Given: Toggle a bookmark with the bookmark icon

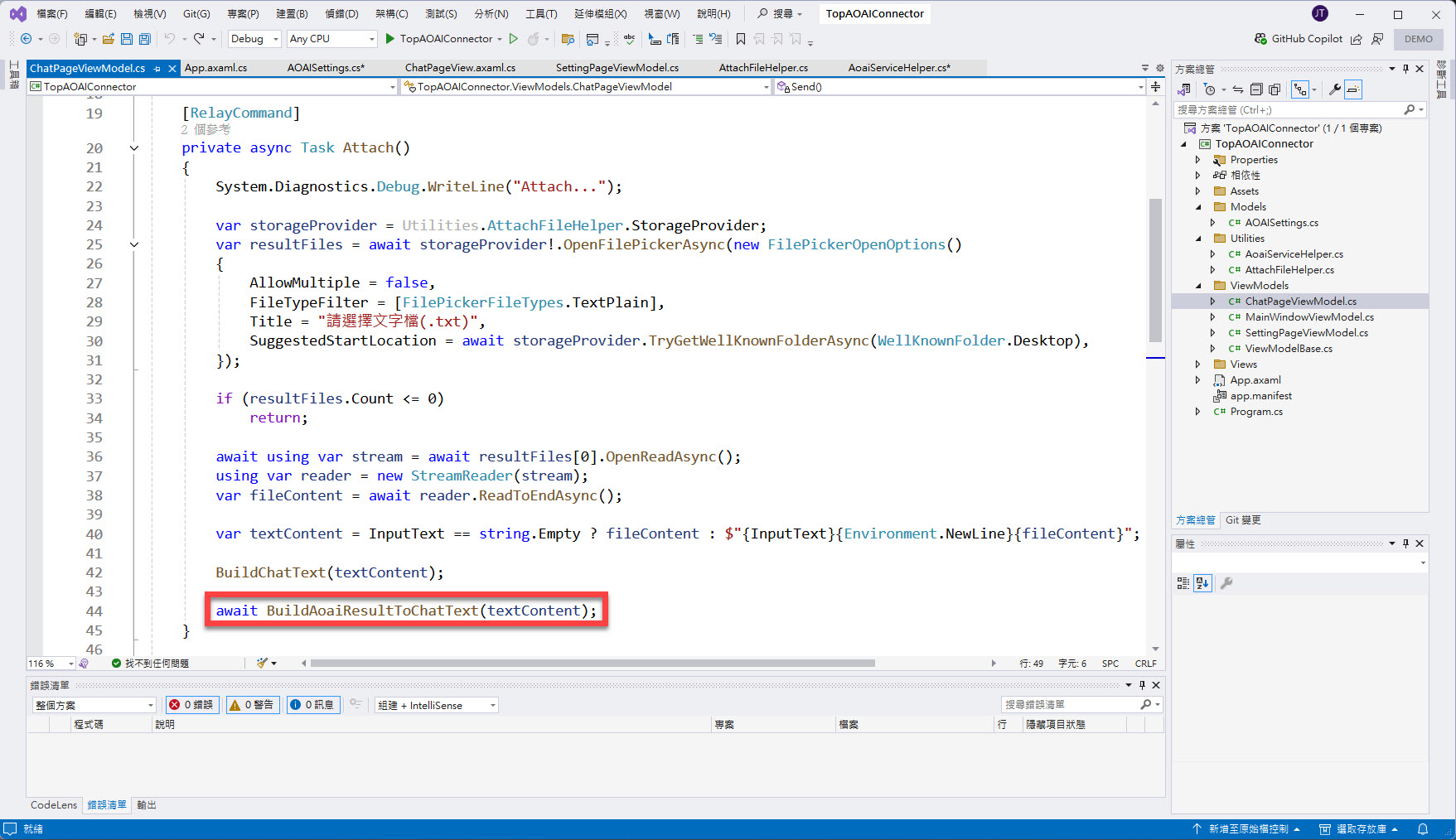Looking at the screenshot, I should (x=741, y=39).
